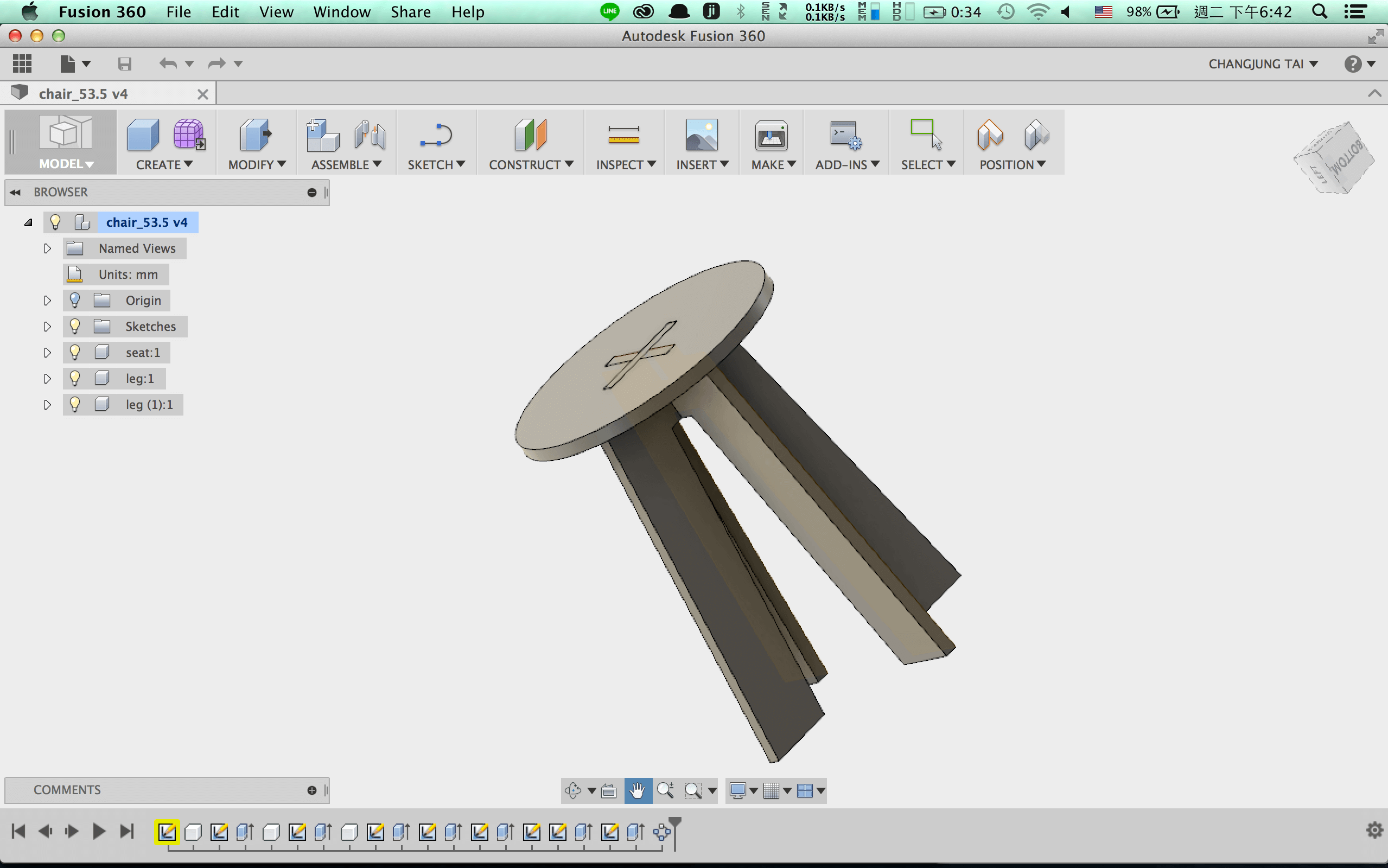Toggle visibility bulb for Origin folder
The width and height of the screenshot is (1388, 868).
(75, 300)
